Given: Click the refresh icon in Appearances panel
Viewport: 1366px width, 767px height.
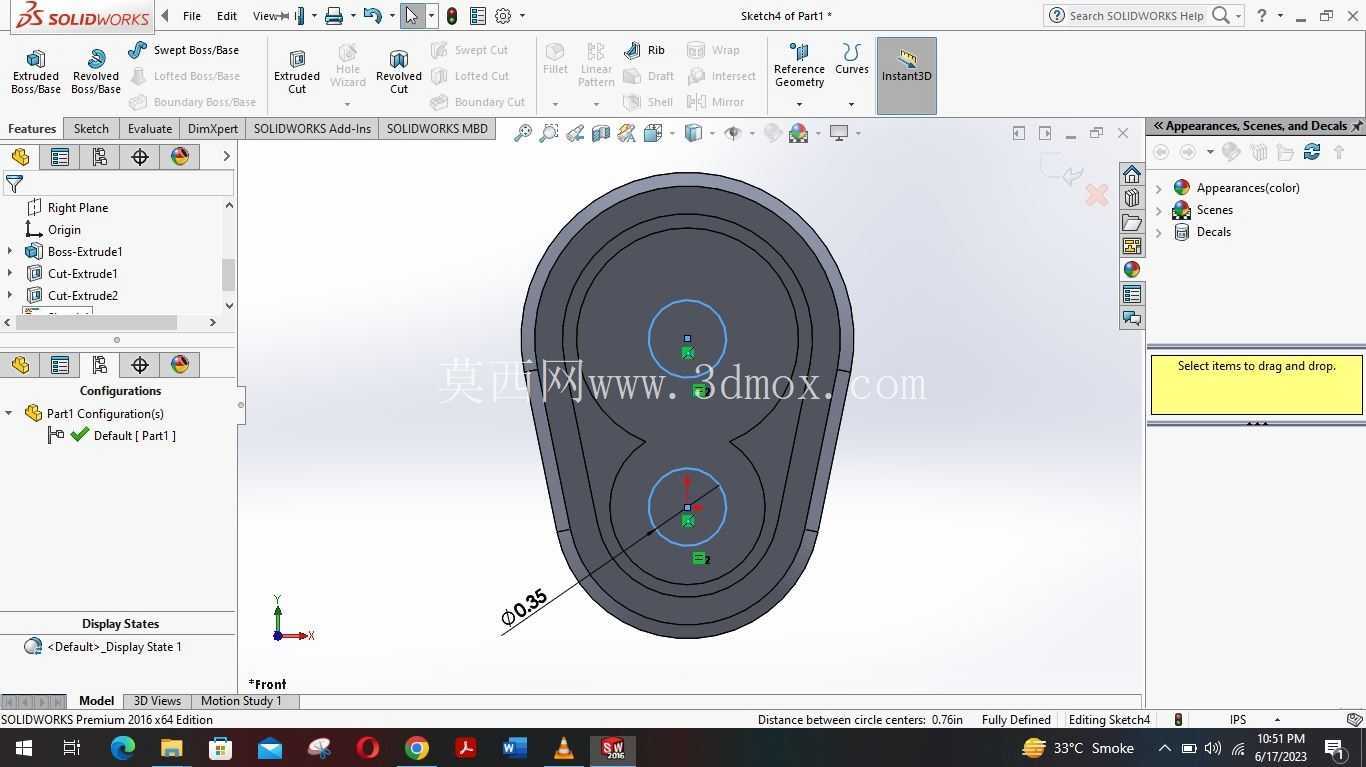Looking at the screenshot, I should pyautogui.click(x=1312, y=152).
